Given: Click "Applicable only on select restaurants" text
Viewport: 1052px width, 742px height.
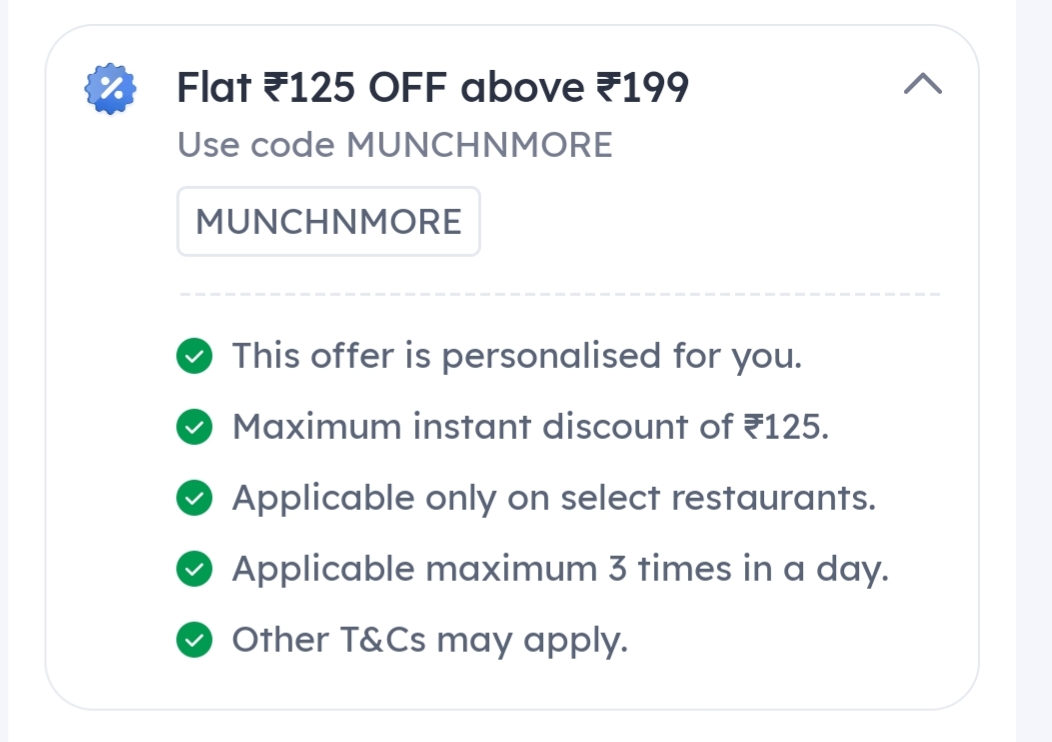Looking at the screenshot, I should coord(553,498).
